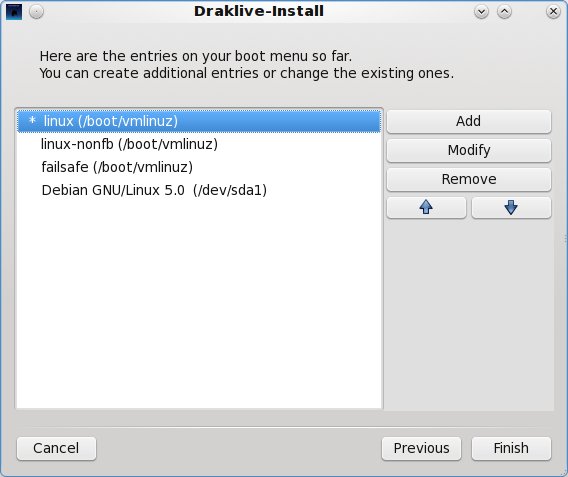Click the round sticky button in title bar
This screenshot has height=477, width=568.
(36, 12)
